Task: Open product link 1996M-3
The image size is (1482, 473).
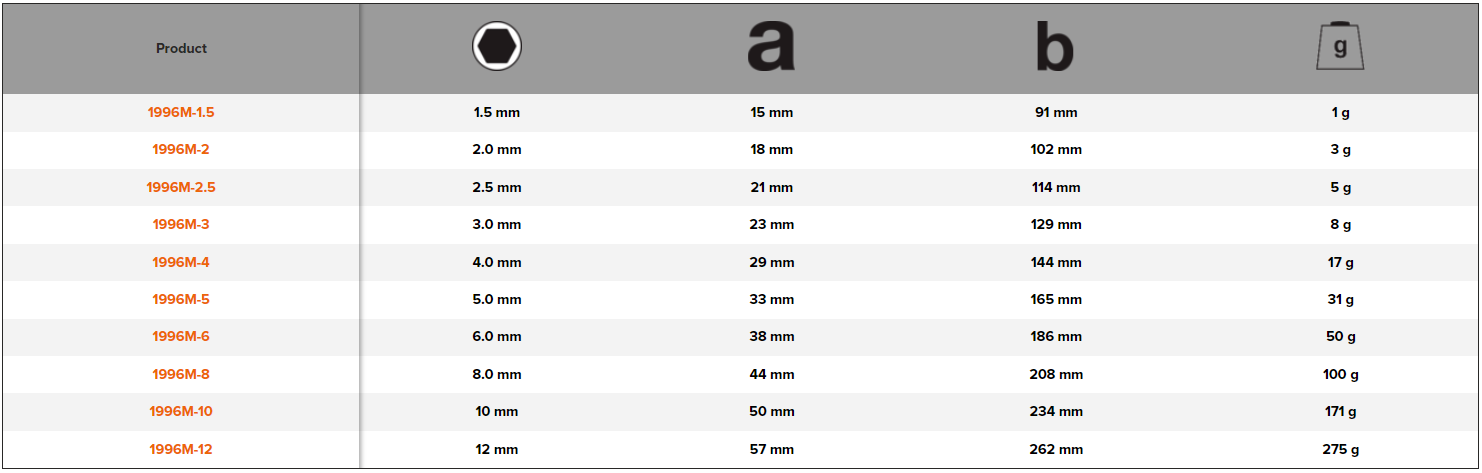Action: point(181,225)
